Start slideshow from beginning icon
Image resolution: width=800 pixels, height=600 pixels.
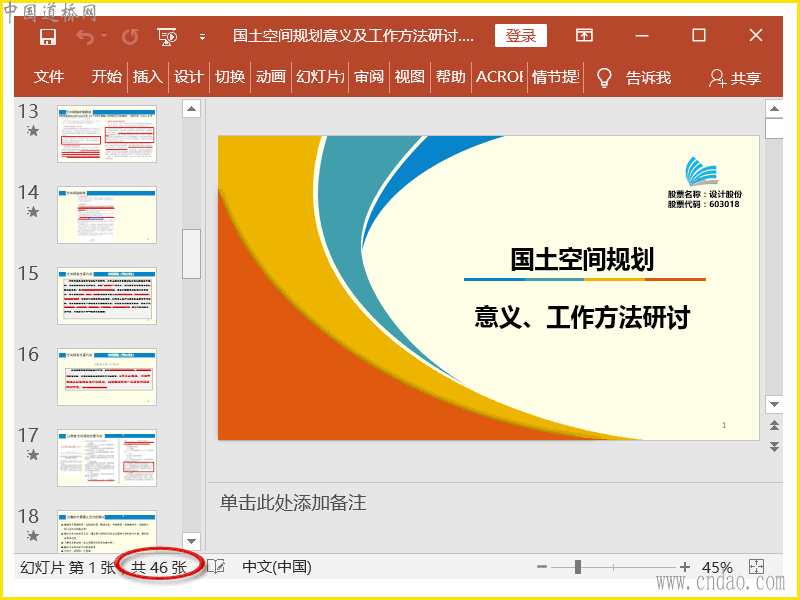tap(167, 37)
